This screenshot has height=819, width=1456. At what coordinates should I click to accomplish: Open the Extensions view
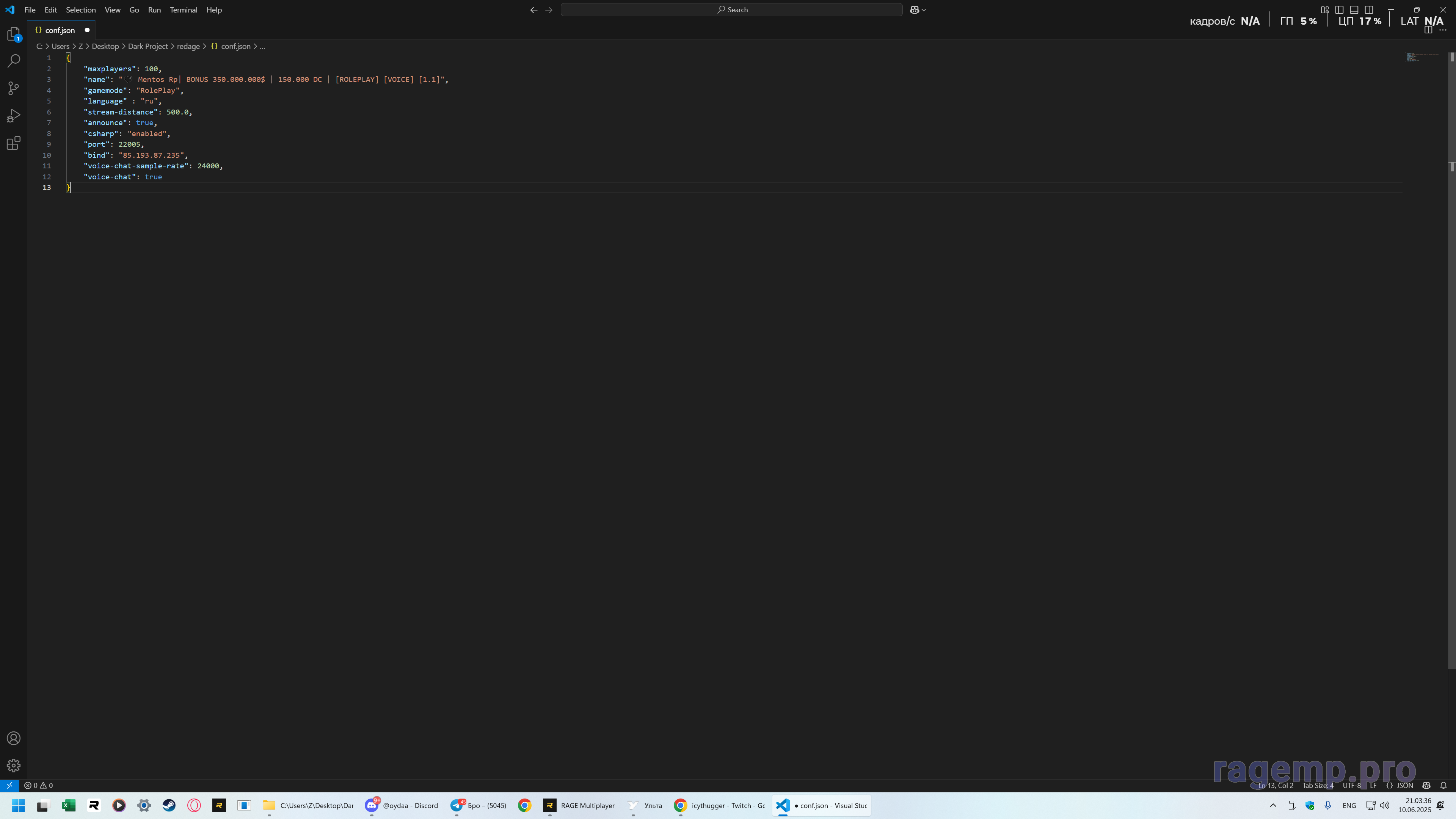(14, 143)
